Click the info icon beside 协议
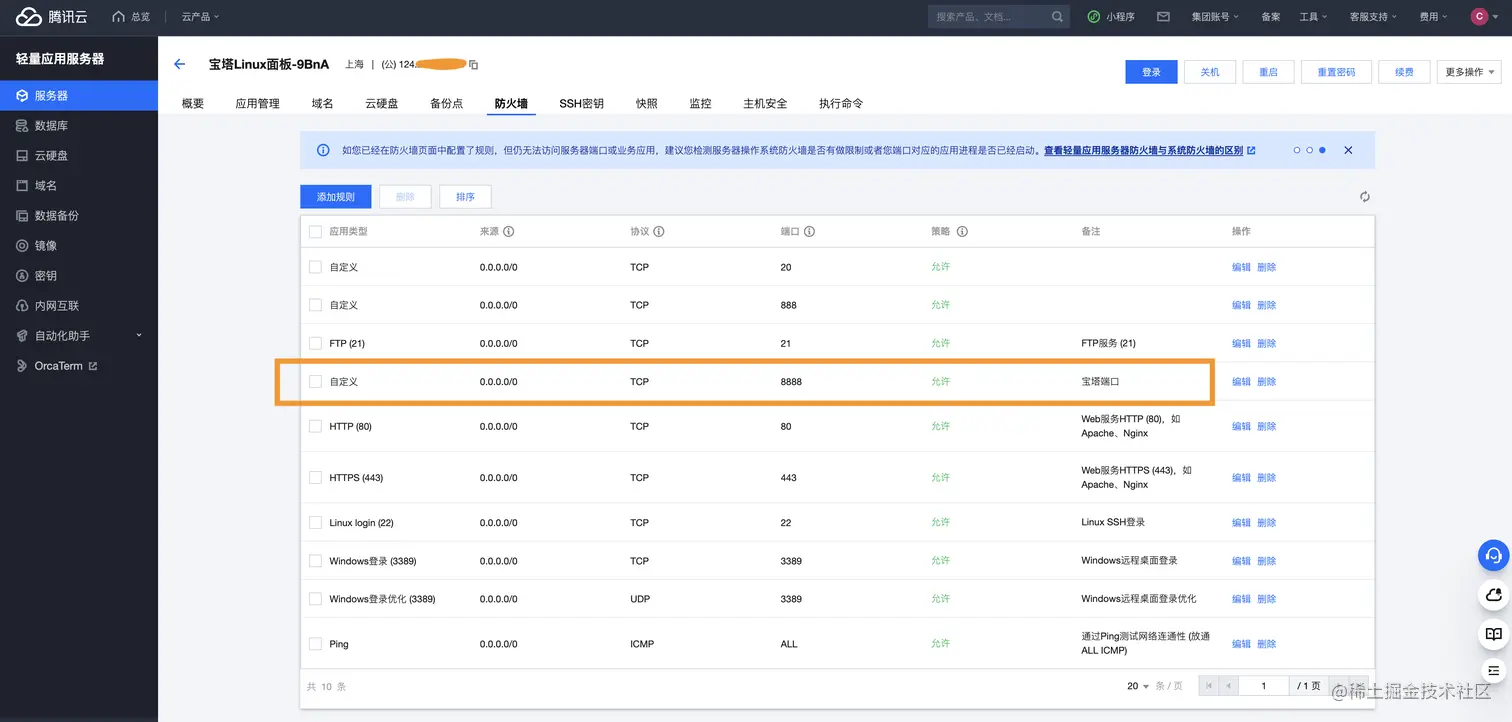 (659, 231)
